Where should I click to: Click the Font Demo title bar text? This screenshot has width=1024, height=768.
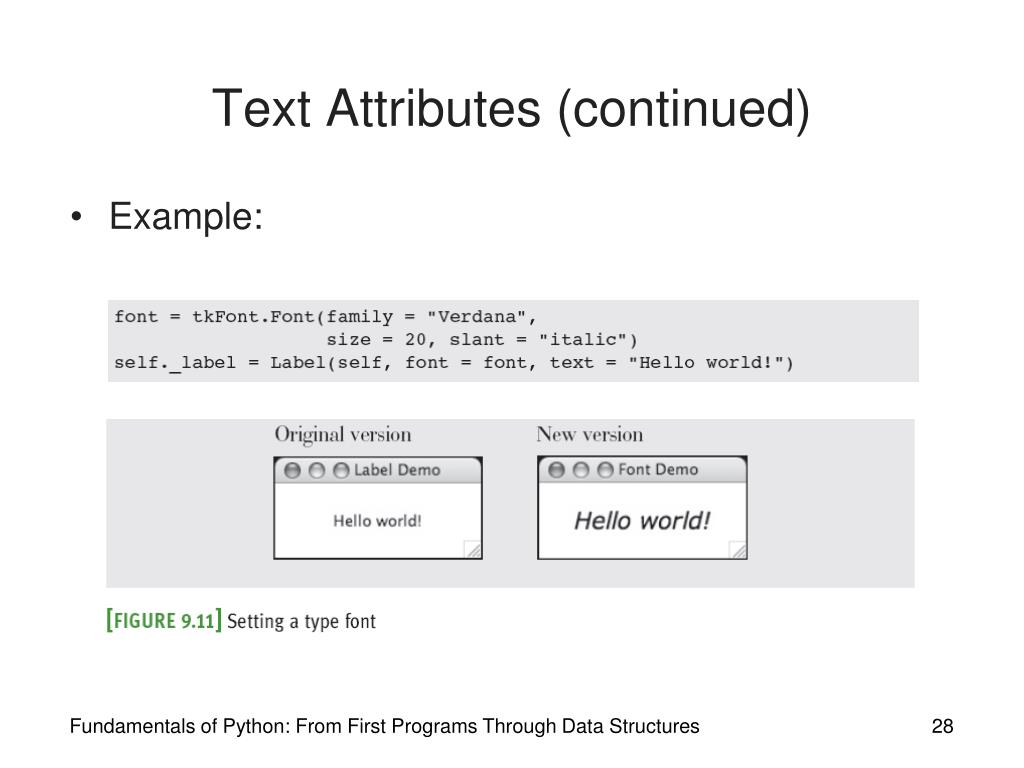click(x=658, y=470)
